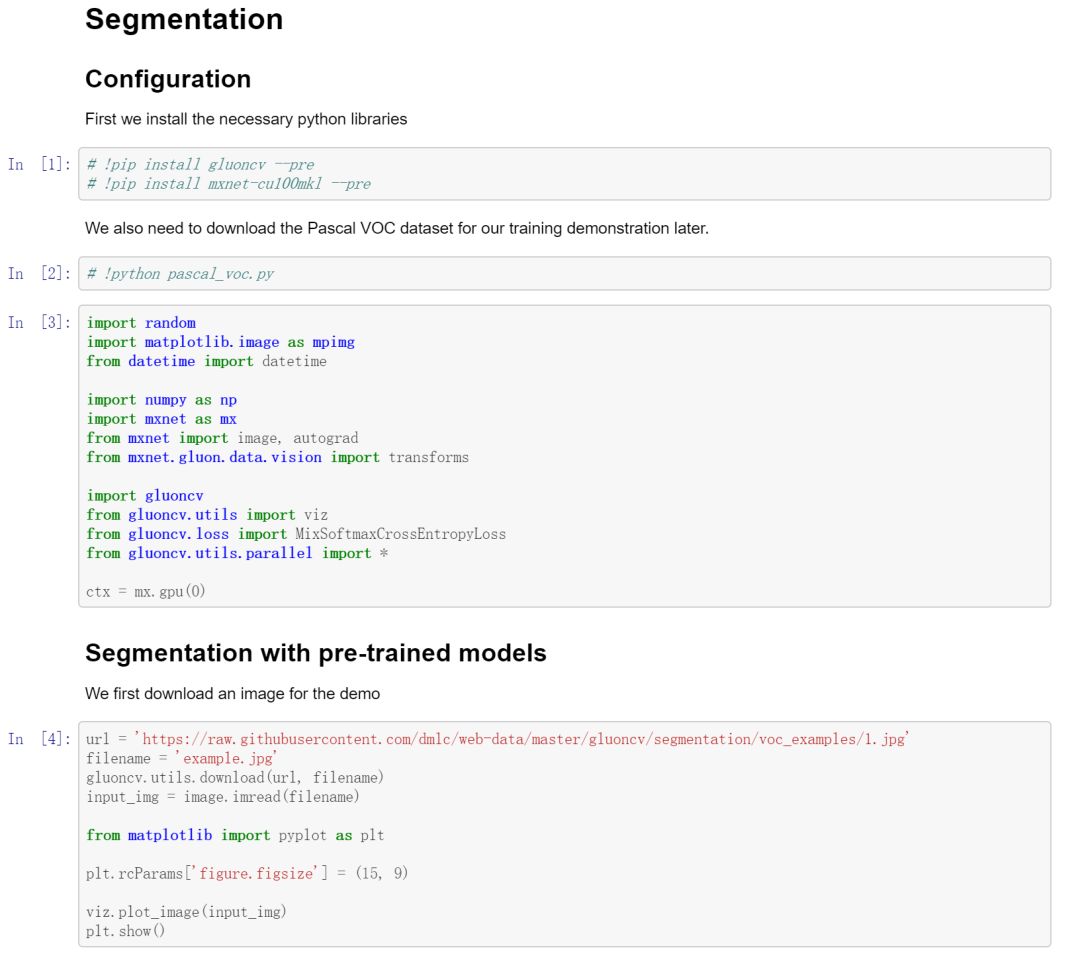Click 'We first download an image' text
This screenshot has width=1080, height=954.
tap(232, 694)
